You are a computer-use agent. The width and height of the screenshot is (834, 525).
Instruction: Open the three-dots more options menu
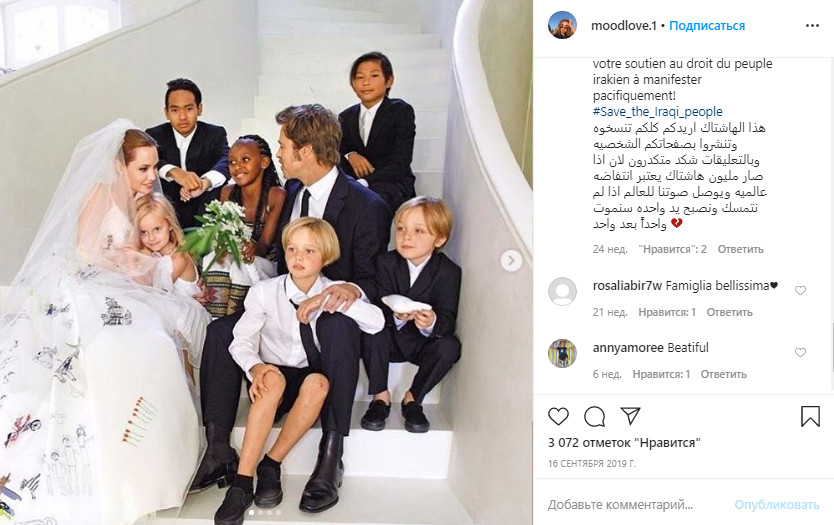pos(812,26)
